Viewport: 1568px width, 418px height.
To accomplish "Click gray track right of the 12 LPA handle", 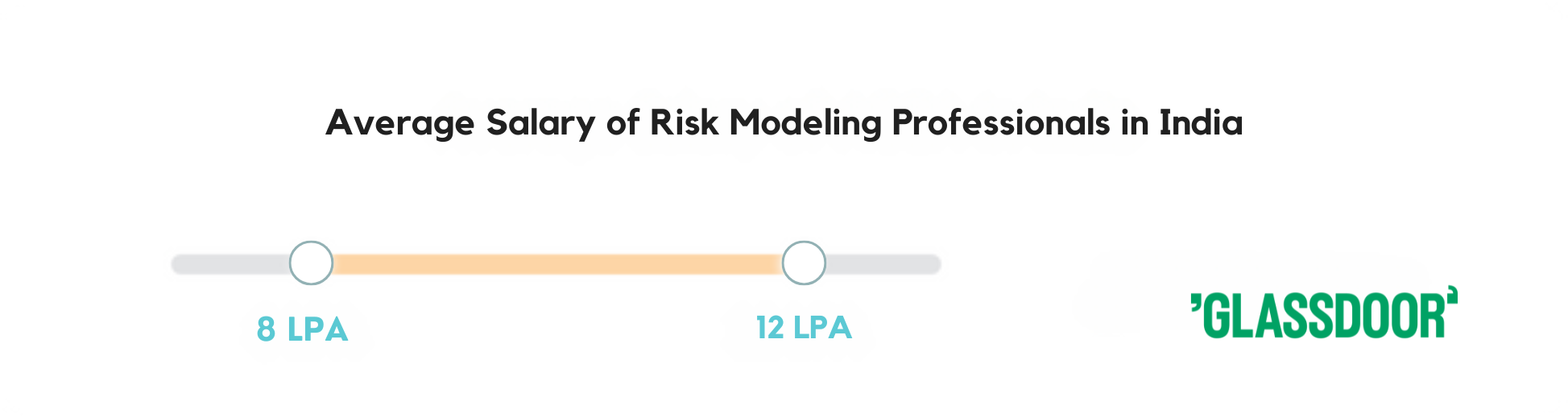I will 883,264.
